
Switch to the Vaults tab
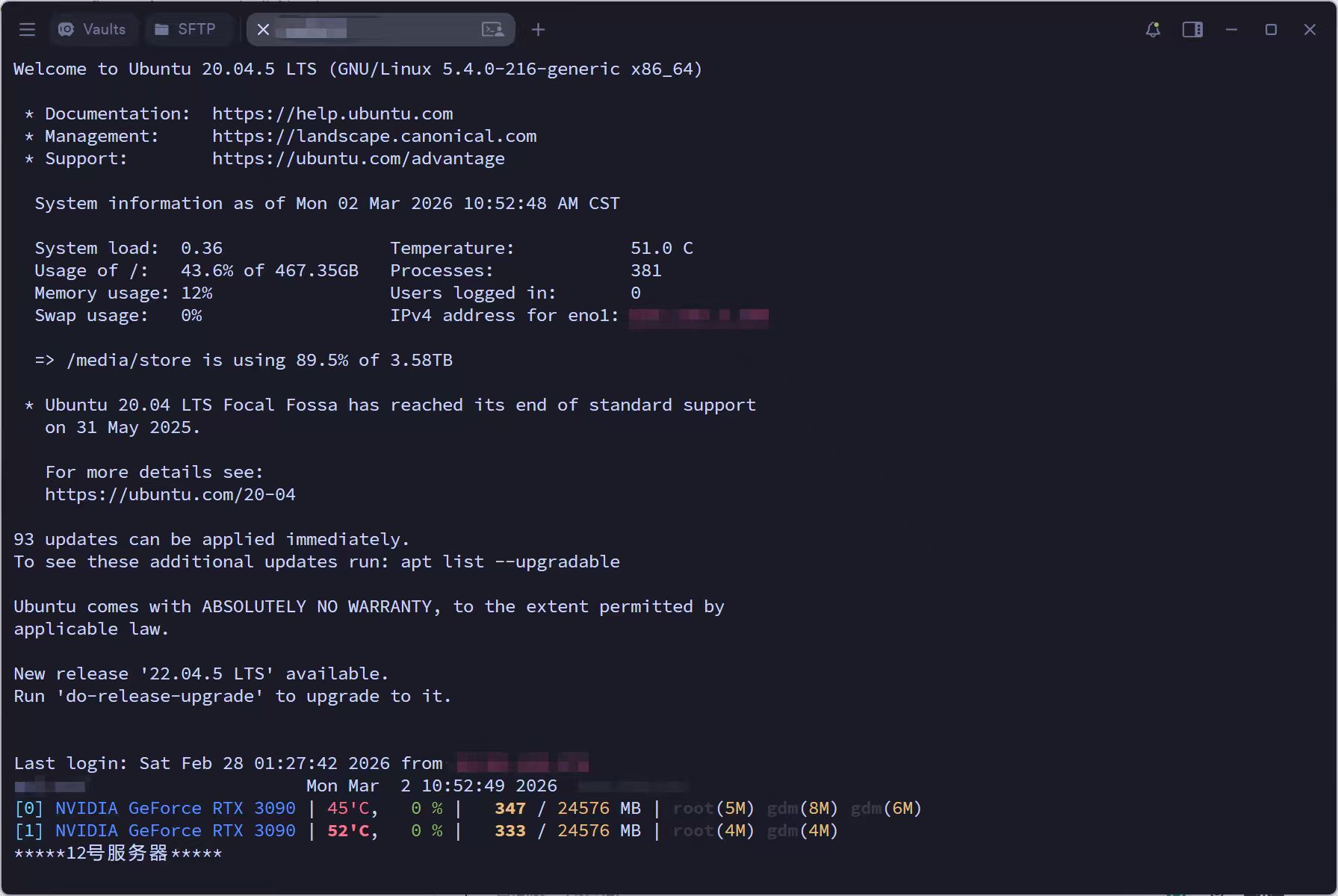coord(93,30)
